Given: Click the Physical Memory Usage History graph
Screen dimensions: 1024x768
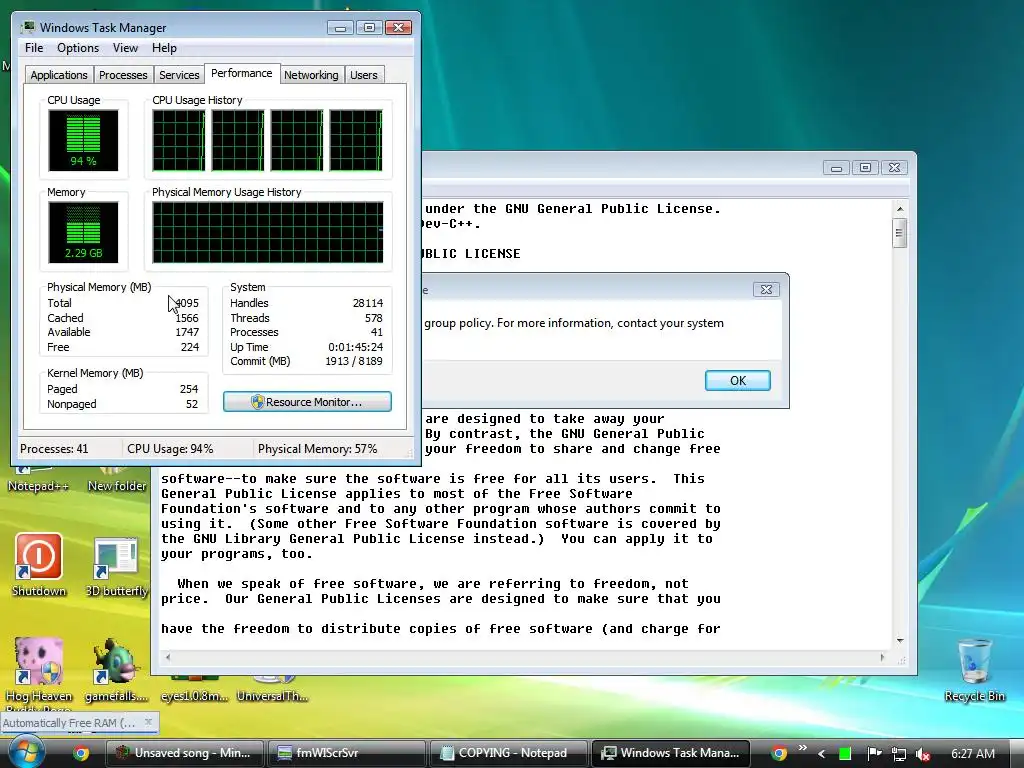Looking at the screenshot, I should [268, 232].
